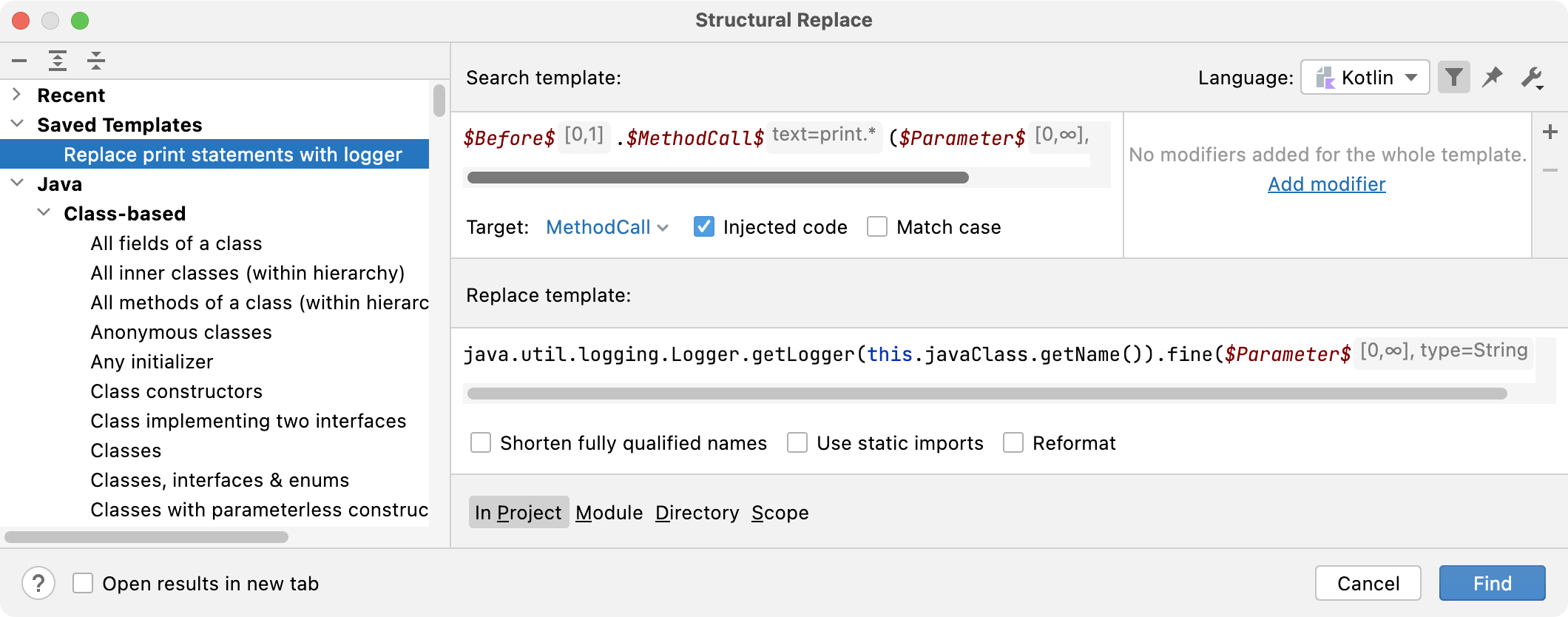1568x617 pixels.
Task: Switch to the Module scope tab
Action: (x=609, y=513)
